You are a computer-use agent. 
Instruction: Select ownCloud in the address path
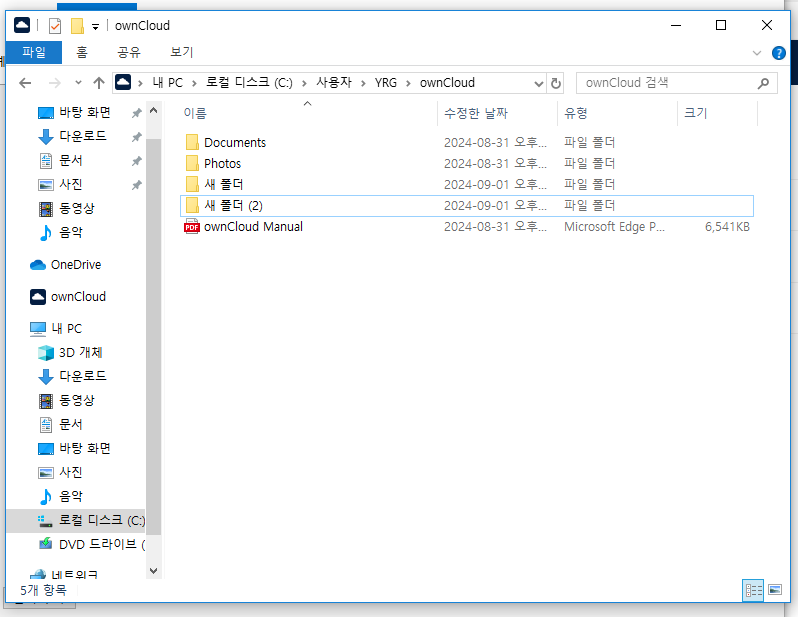[447, 82]
